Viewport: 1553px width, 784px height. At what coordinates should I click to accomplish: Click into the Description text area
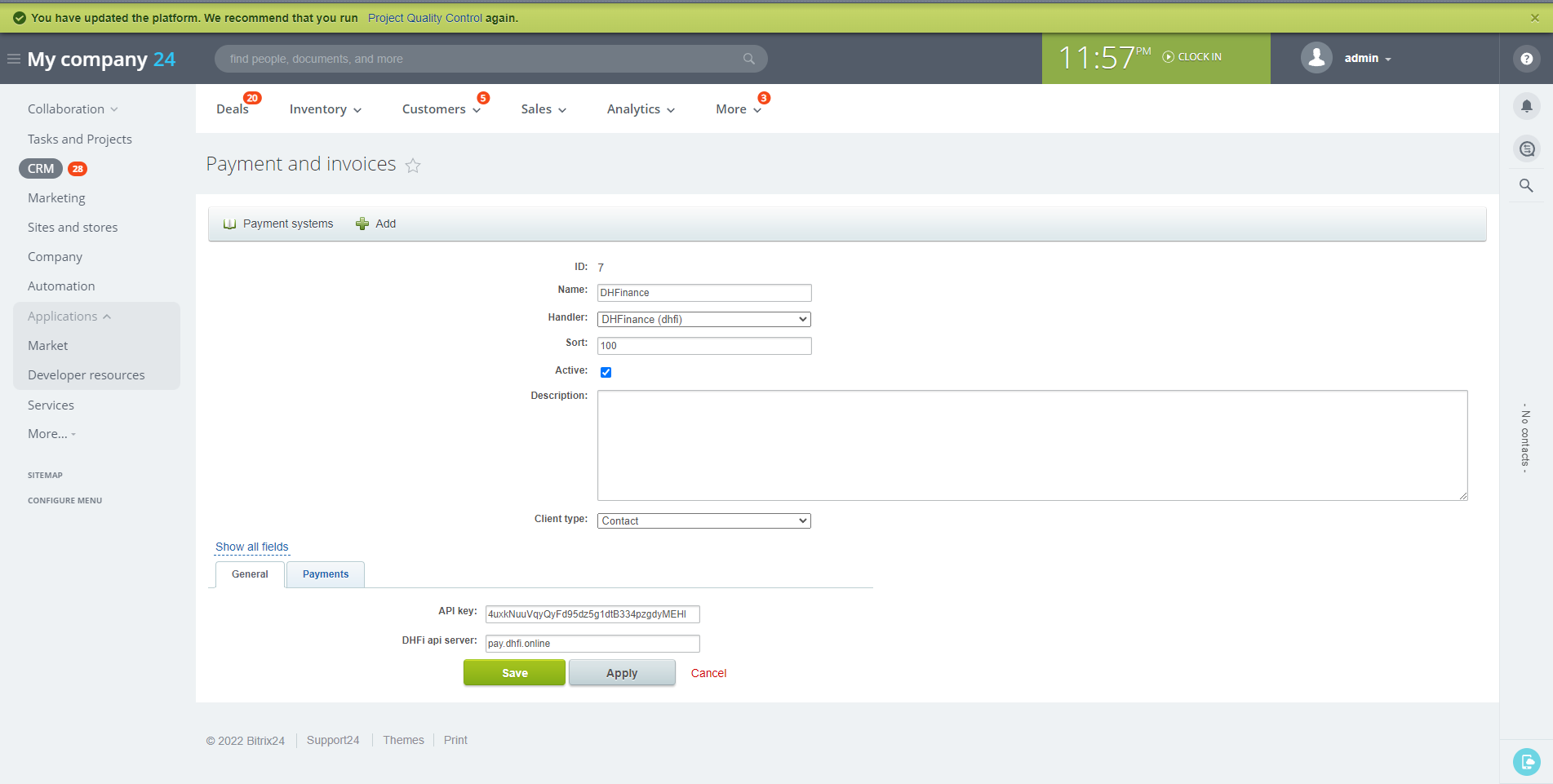(1032, 445)
